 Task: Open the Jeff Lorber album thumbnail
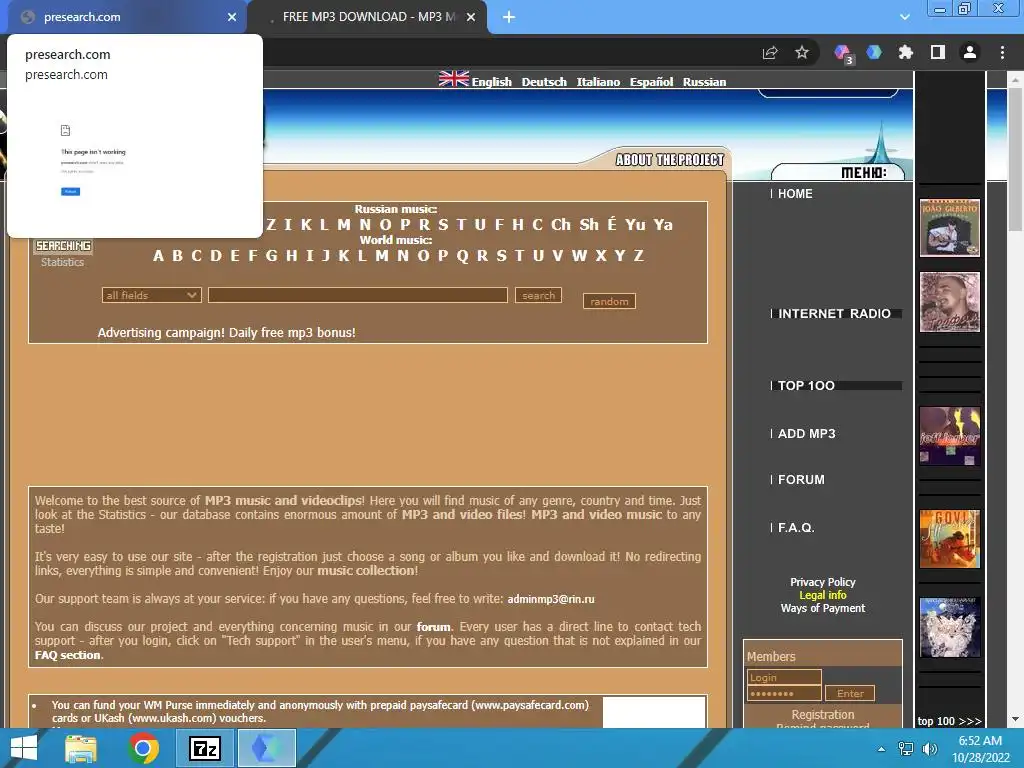point(950,436)
